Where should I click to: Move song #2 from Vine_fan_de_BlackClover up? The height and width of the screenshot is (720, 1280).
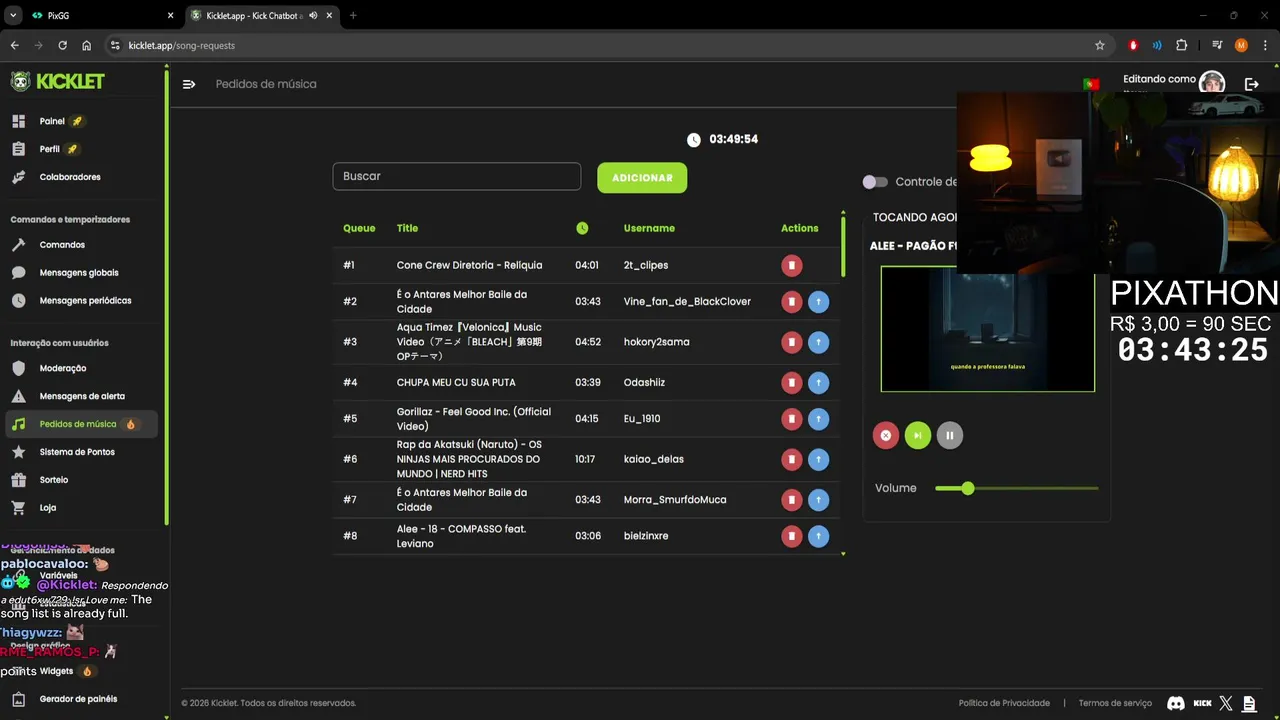point(818,301)
